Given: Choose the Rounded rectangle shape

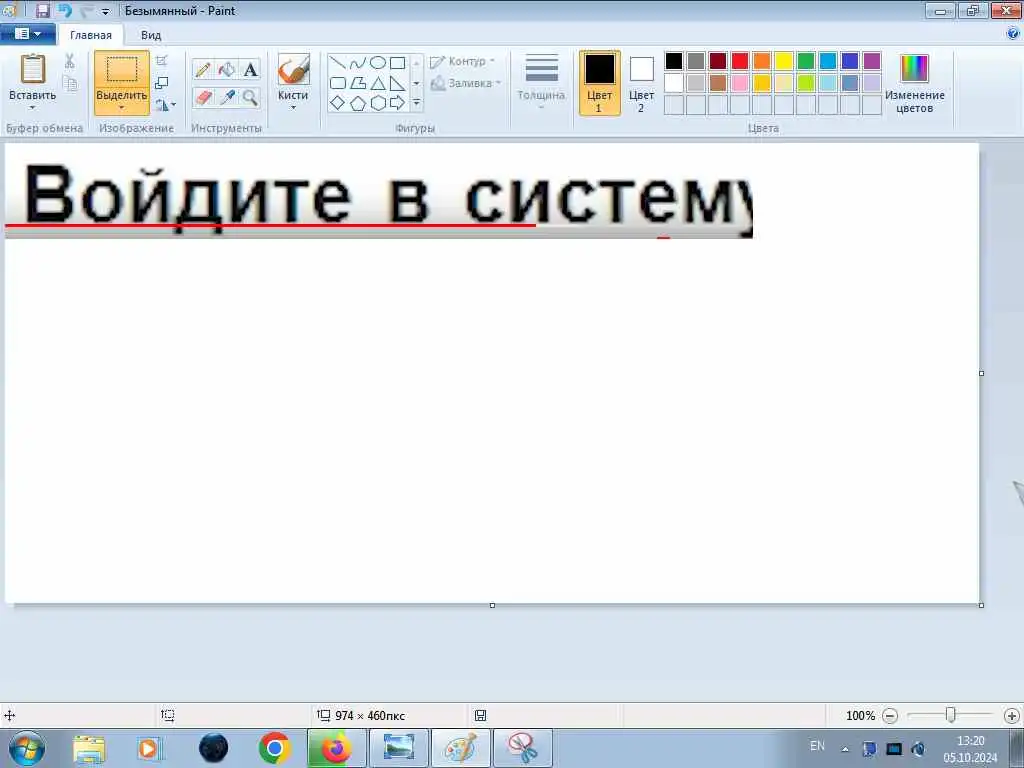Looking at the screenshot, I should (338, 83).
